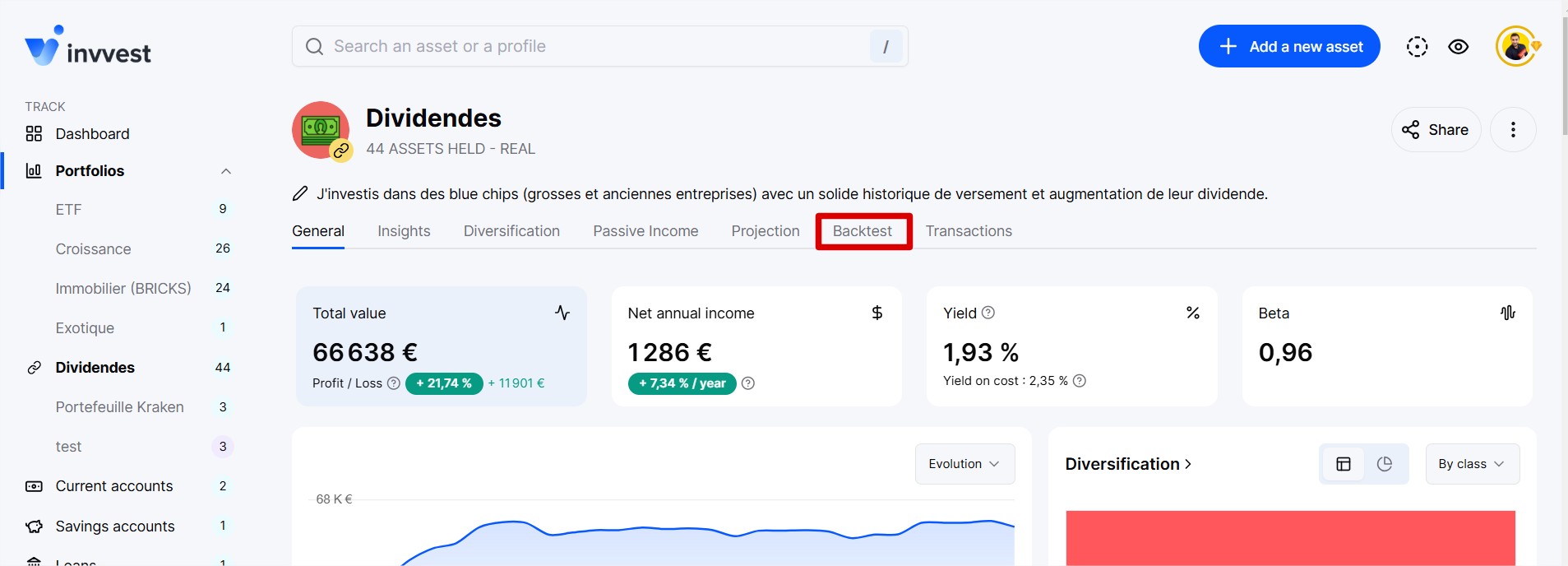Click the + 11 901 € profit amount
The image size is (1568, 566).
pyautogui.click(x=516, y=383)
